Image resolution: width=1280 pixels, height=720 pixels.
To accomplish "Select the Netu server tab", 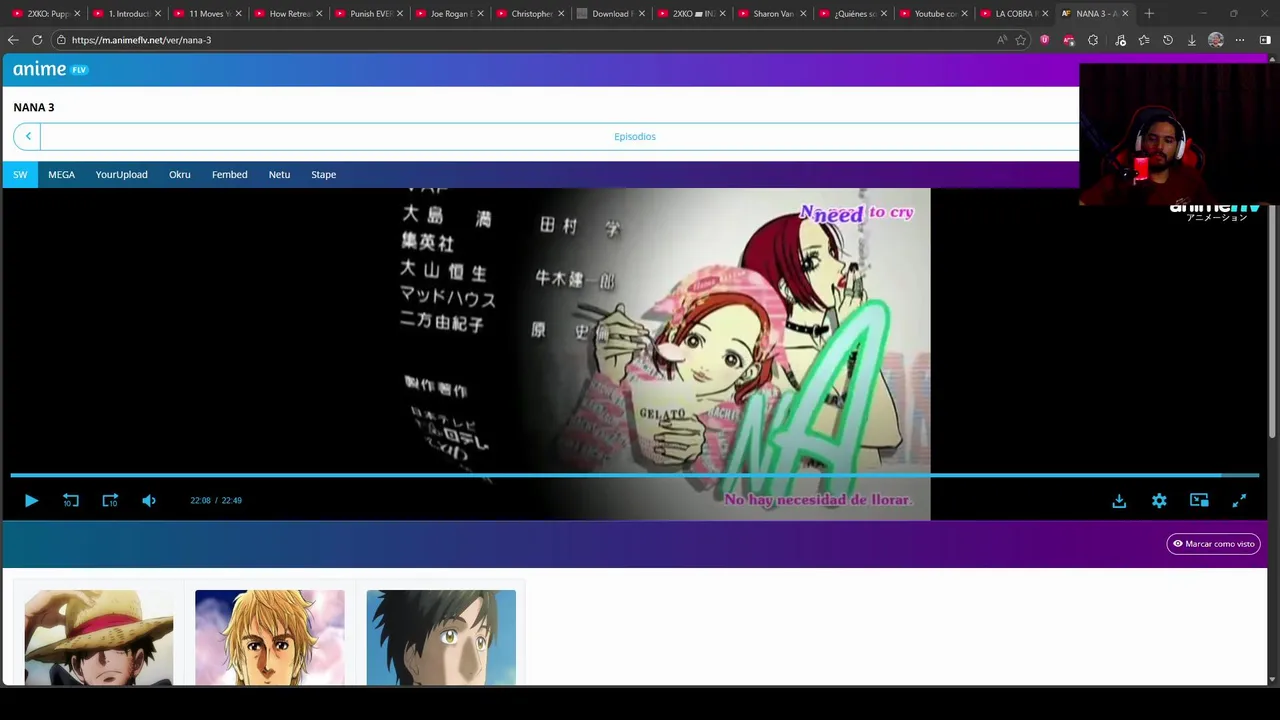I will [x=279, y=174].
